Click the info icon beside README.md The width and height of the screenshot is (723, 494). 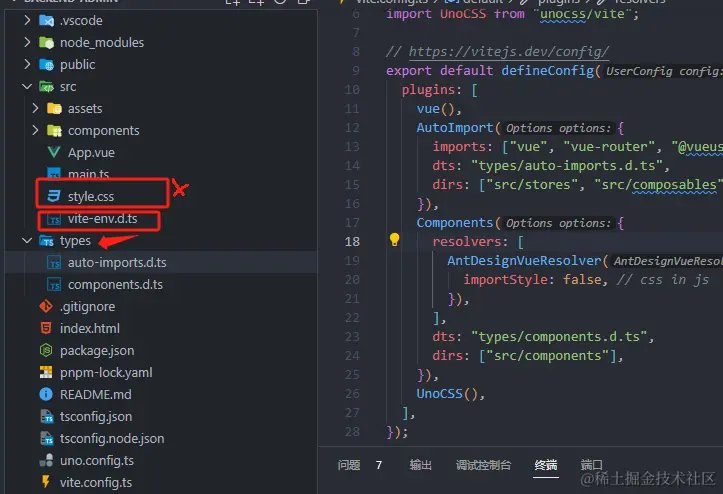46,394
